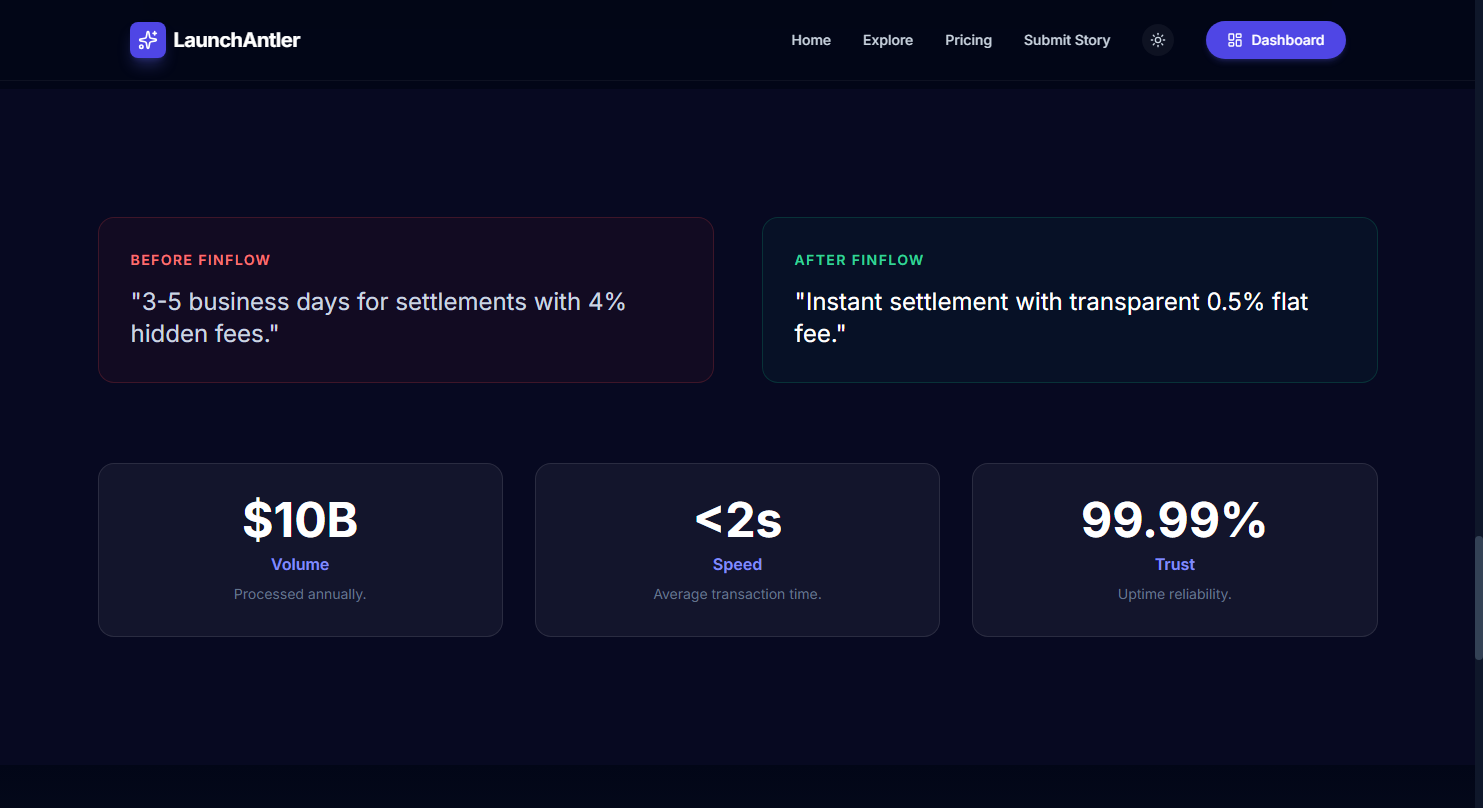Toggle the light/dark theme sun icon
Image resolution: width=1483 pixels, height=808 pixels.
1158,40
